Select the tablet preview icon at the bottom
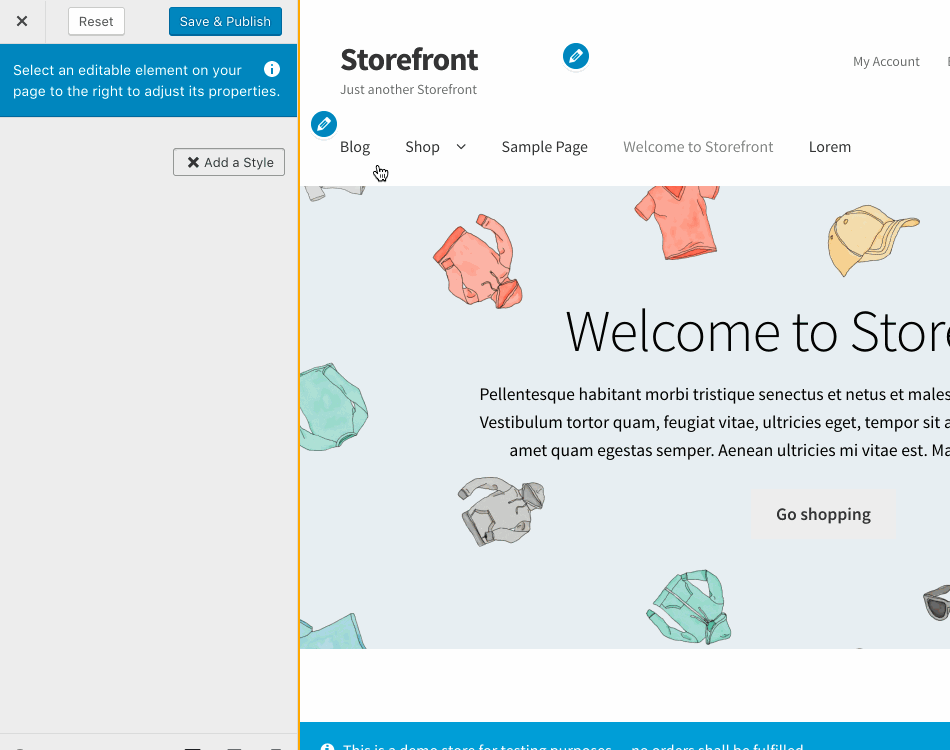 [234, 748]
